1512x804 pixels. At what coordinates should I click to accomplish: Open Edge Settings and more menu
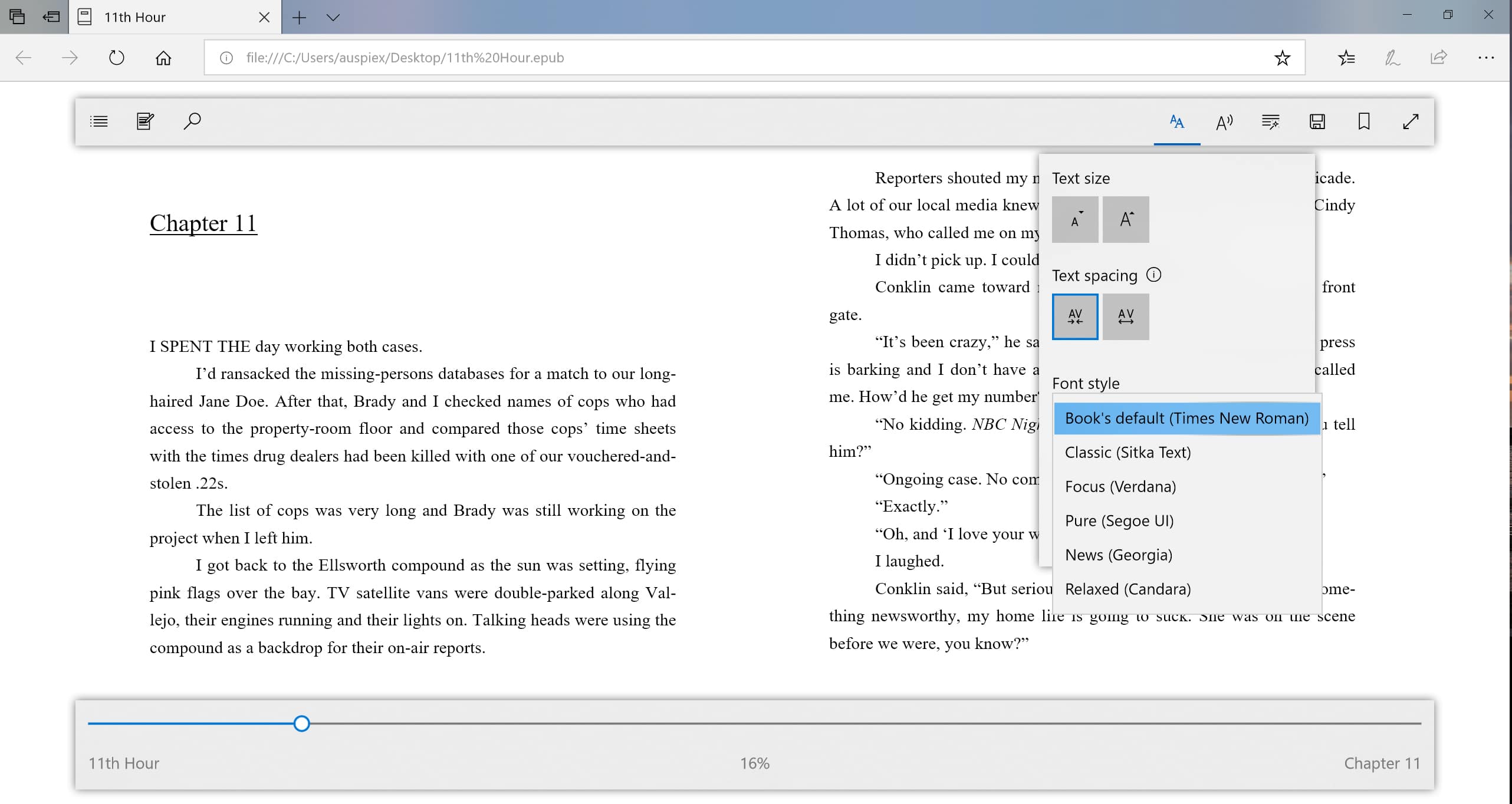(x=1486, y=58)
